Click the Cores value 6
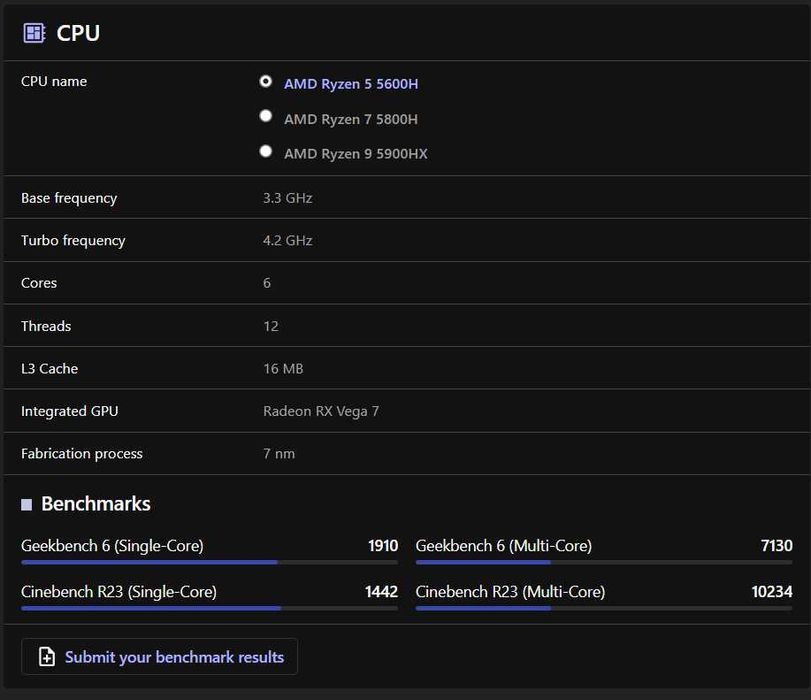811x700 pixels. [x=267, y=283]
